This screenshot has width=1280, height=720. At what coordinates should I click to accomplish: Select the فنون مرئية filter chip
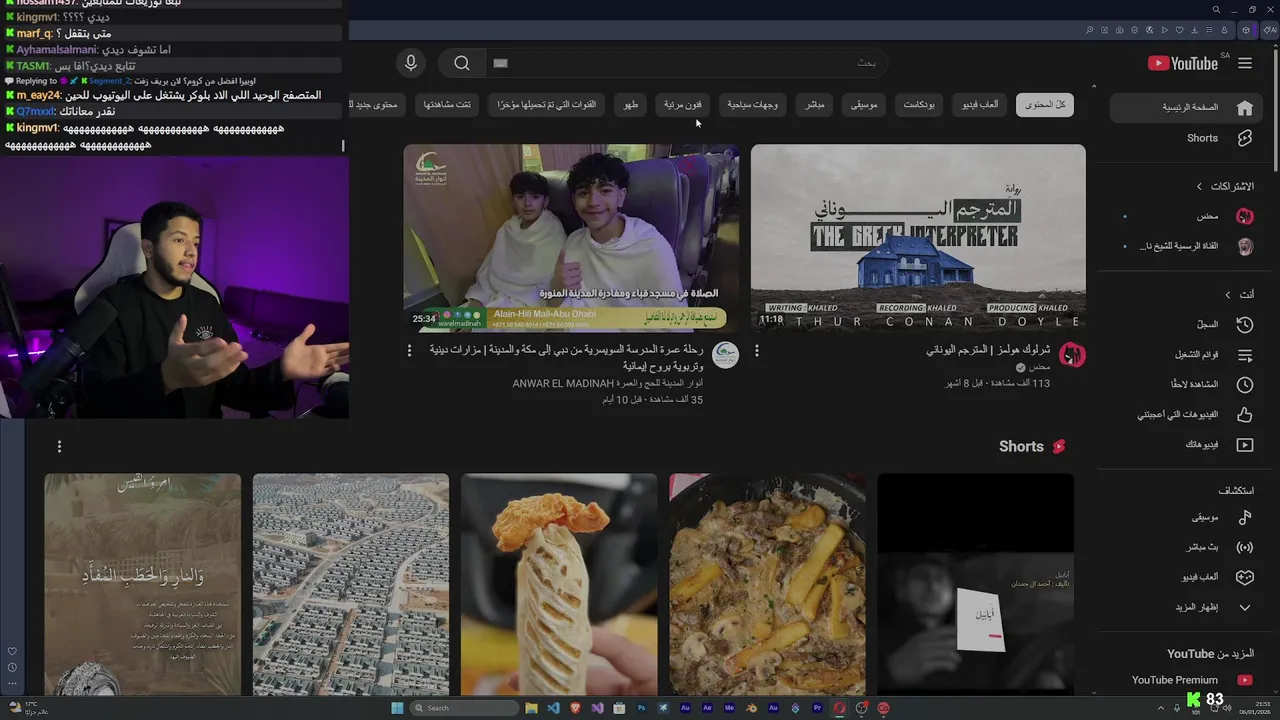coord(683,105)
